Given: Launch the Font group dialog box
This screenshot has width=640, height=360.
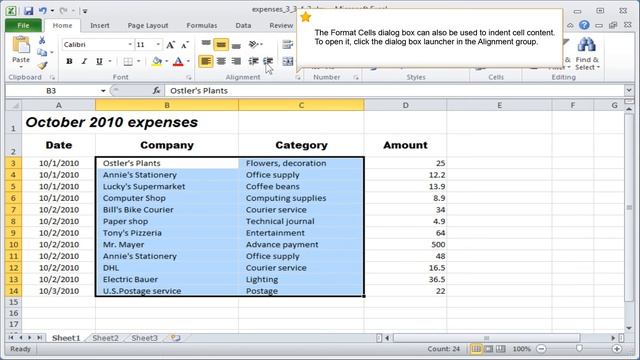Looking at the screenshot, I should tap(189, 77).
